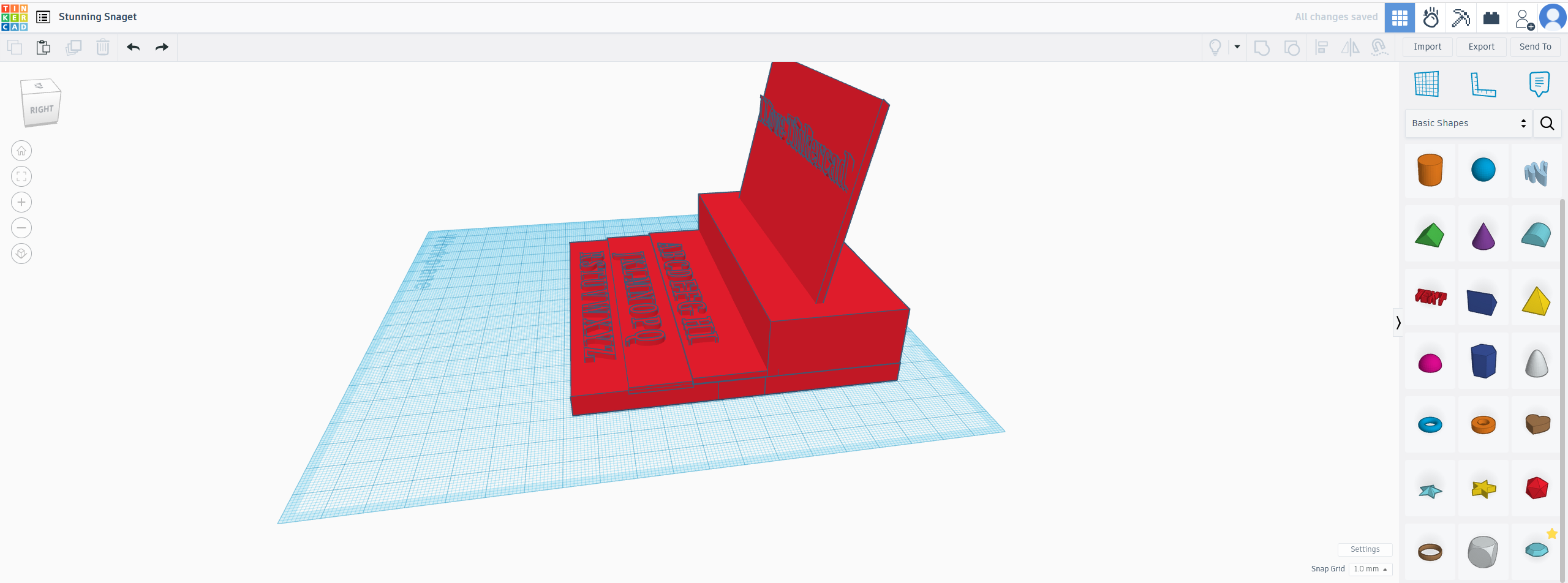Click the Duplicate and repeat icon

coord(73,47)
